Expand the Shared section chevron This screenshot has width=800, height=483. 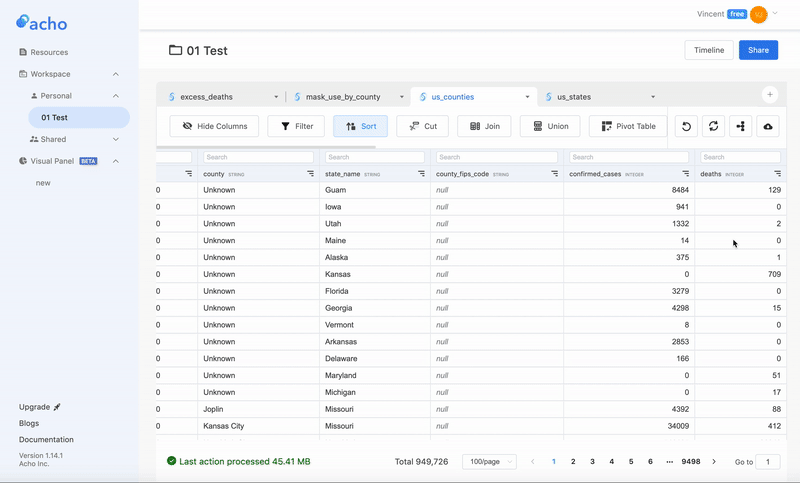click(x=116, y=139)
